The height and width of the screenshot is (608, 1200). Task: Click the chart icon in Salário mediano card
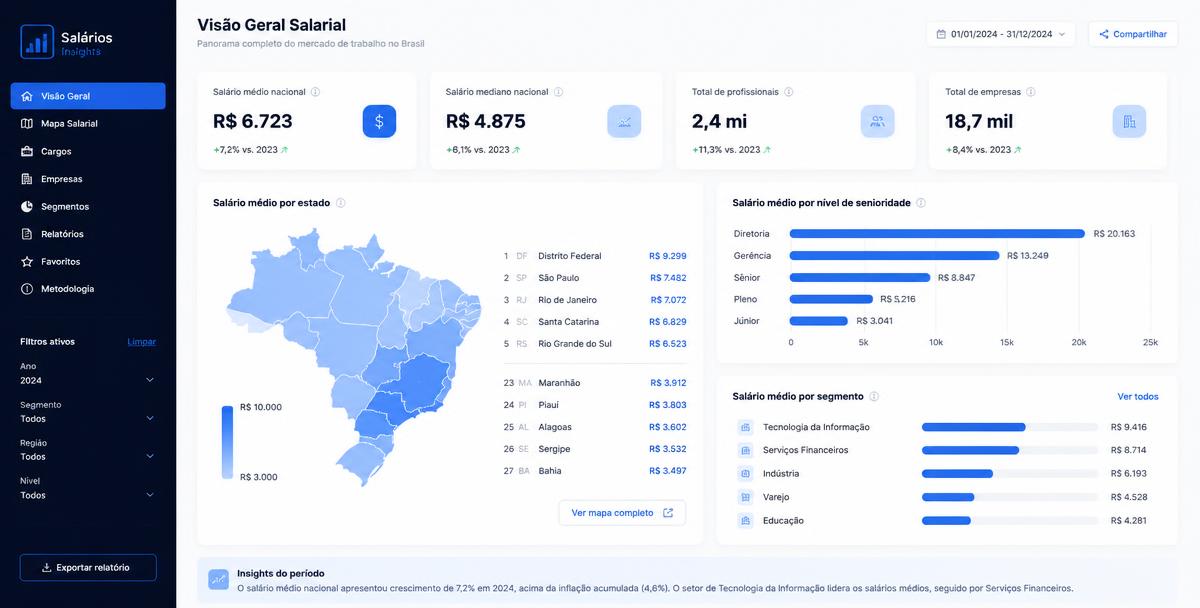click(624, 121)
